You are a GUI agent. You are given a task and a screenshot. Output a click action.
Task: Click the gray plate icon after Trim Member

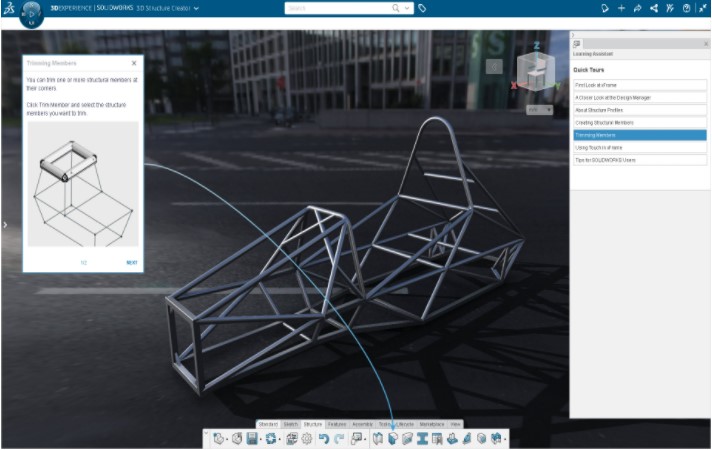point(408,439)
